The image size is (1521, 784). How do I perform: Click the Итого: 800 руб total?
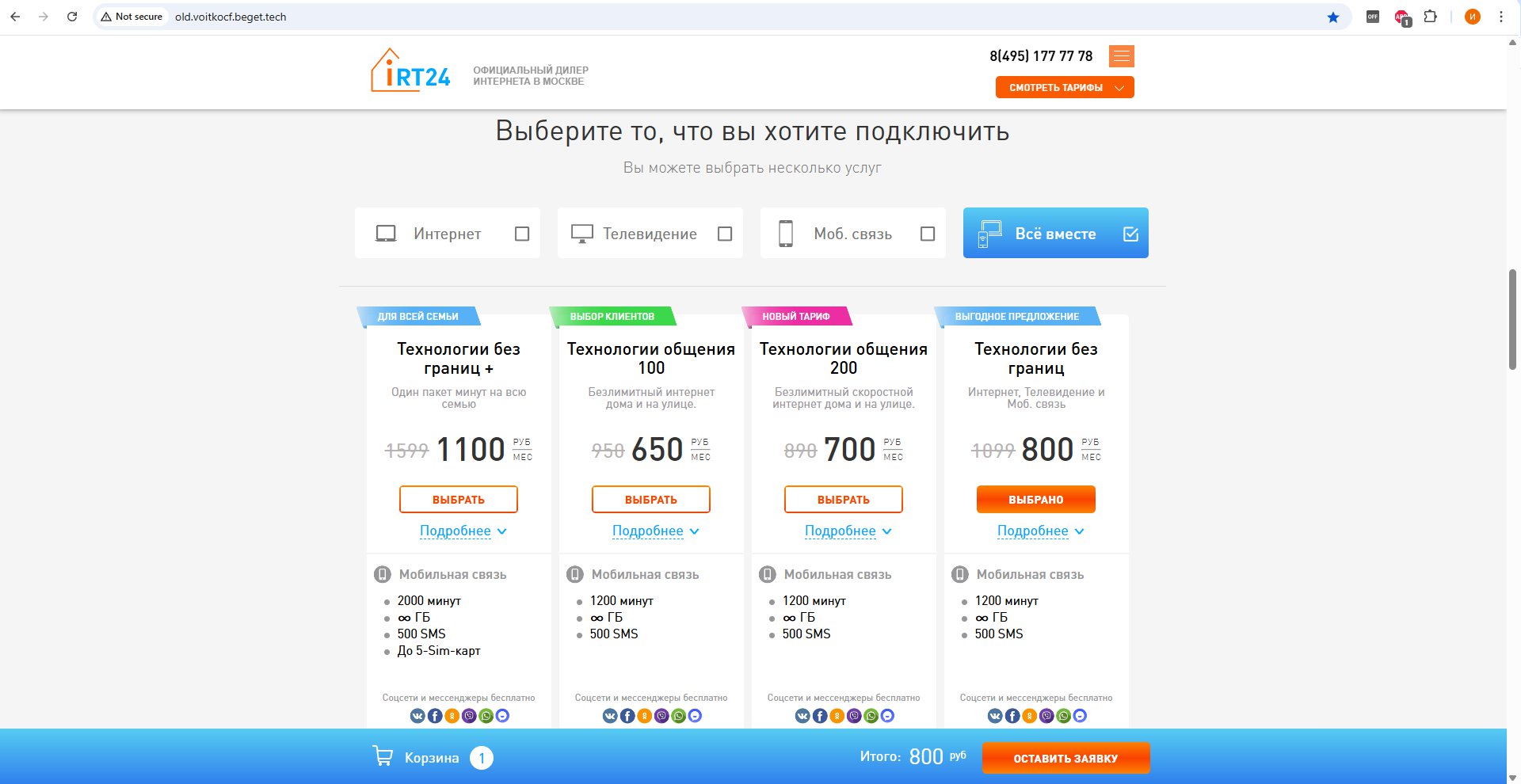click(913, 756)
